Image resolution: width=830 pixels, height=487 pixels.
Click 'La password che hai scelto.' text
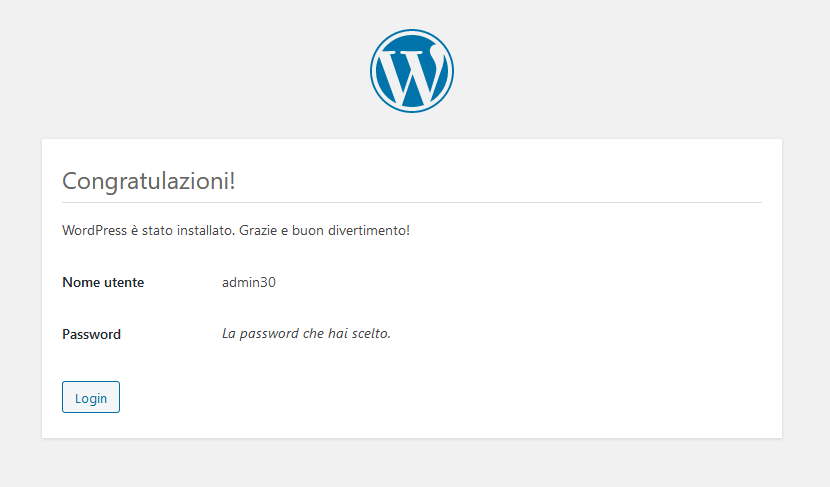[306, 333]
